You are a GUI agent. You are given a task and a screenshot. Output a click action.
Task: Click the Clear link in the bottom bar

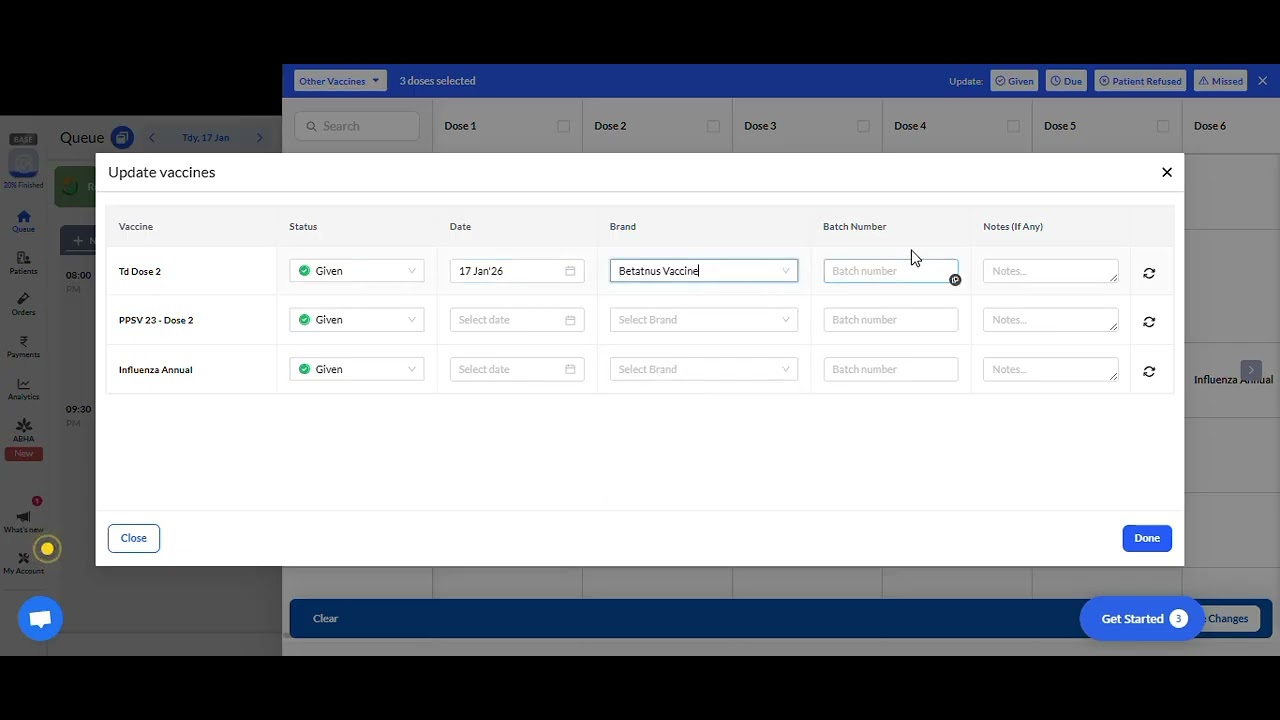(x=325, y=618)
